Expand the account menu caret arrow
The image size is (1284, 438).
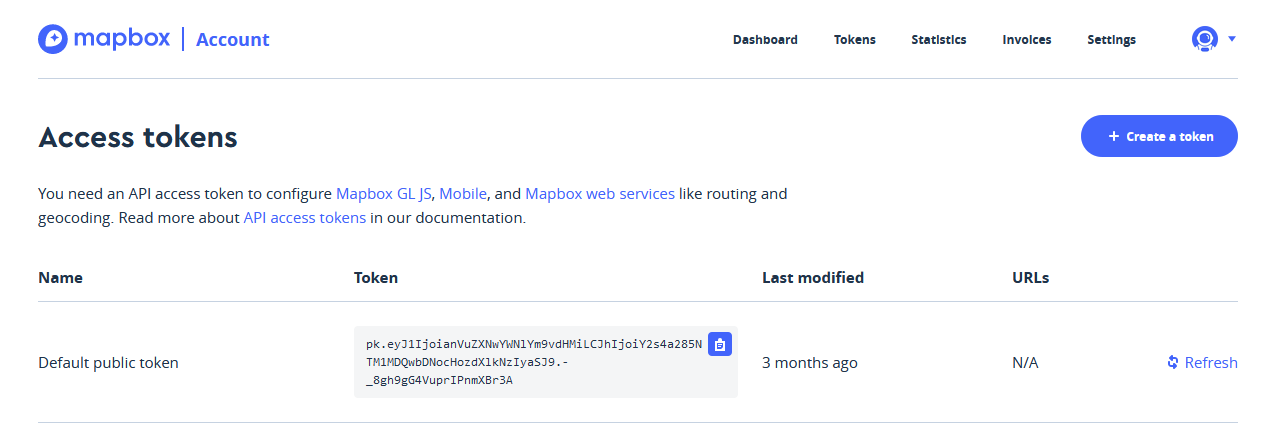(x=1232, y=39)
